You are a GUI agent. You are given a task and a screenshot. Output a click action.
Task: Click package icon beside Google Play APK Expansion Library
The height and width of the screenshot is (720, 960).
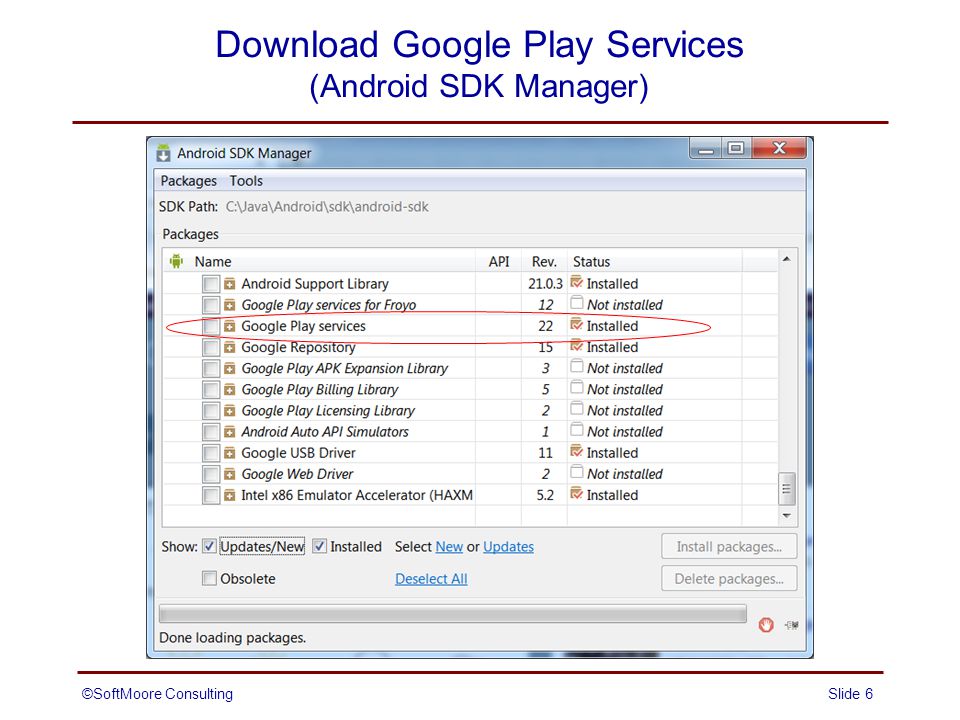[x=230, y=369]
